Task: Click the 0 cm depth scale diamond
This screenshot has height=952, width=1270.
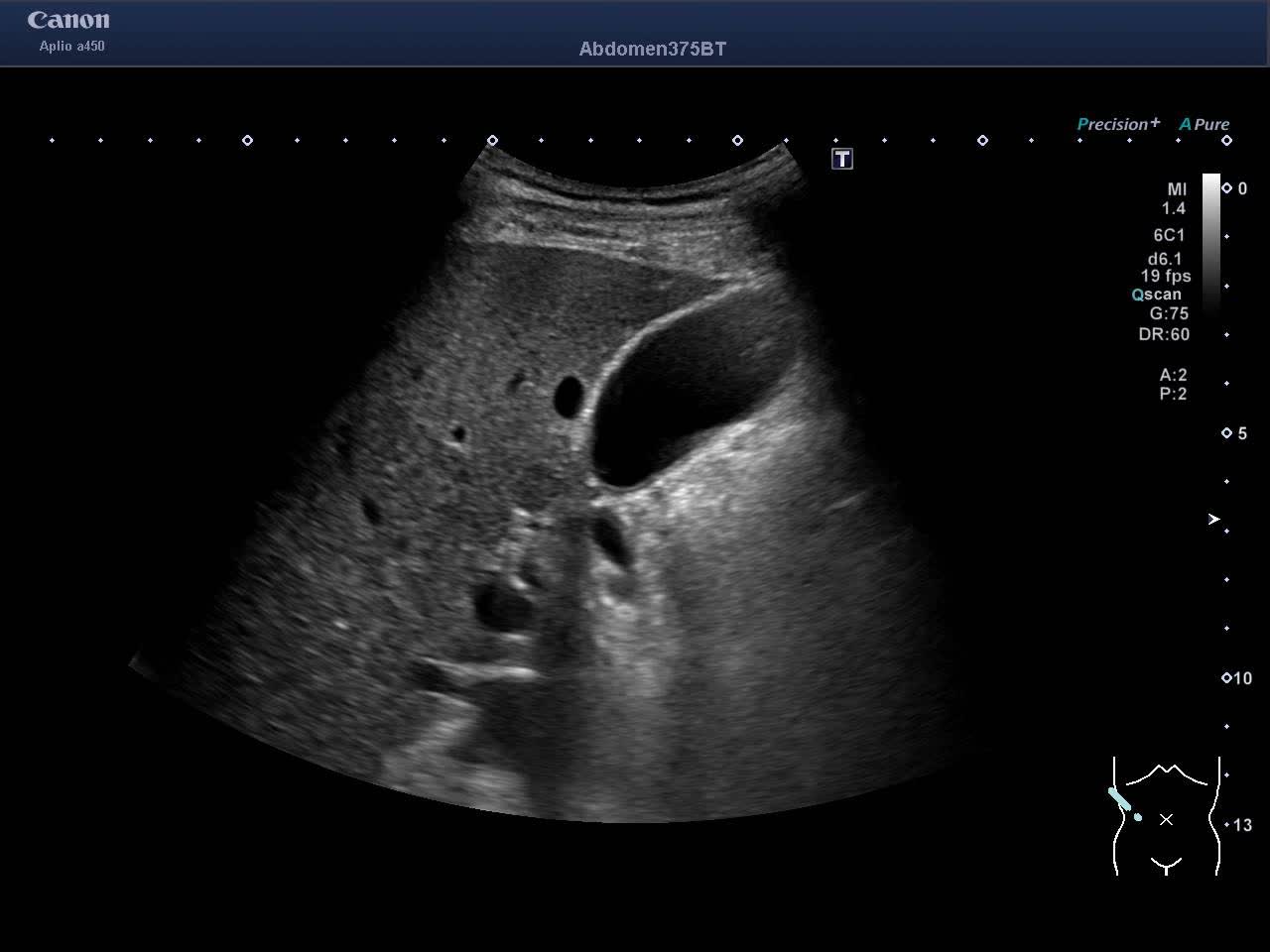Action: 1227,188
